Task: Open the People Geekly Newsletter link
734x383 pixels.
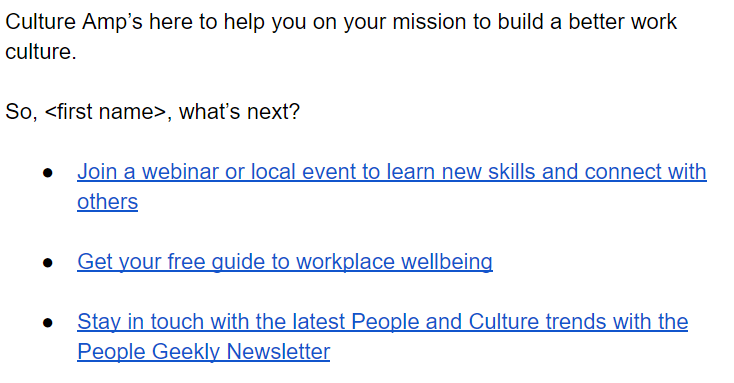Action: click(382, 336)
